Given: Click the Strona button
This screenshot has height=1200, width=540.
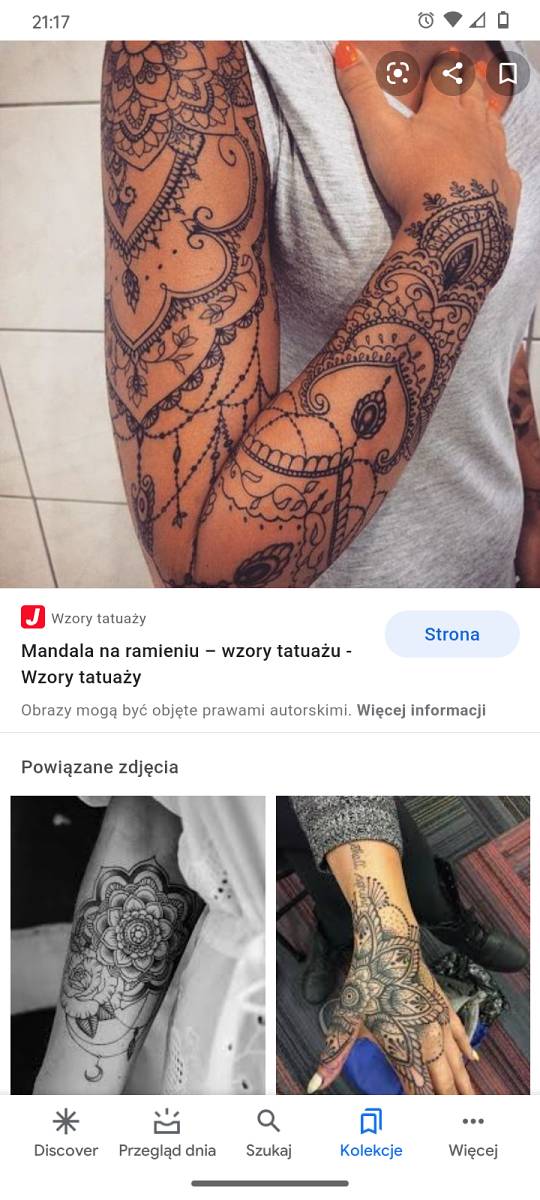Looking at the screenshot, I should pos(452,634).
